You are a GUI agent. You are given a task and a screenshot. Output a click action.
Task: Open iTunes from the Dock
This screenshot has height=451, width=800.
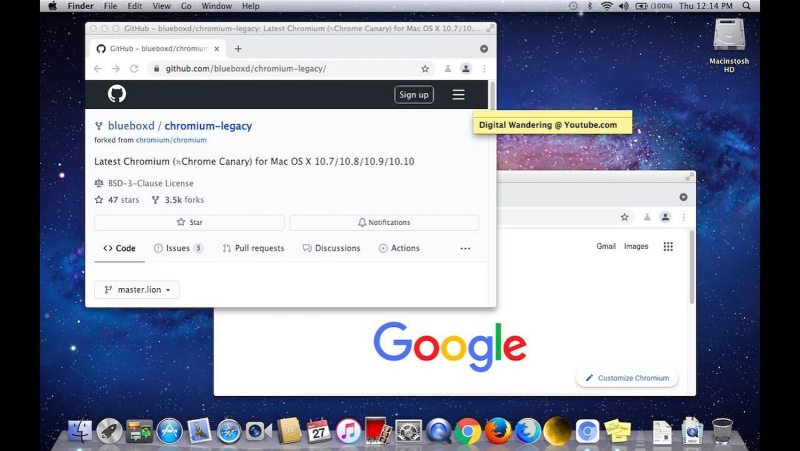348,432
